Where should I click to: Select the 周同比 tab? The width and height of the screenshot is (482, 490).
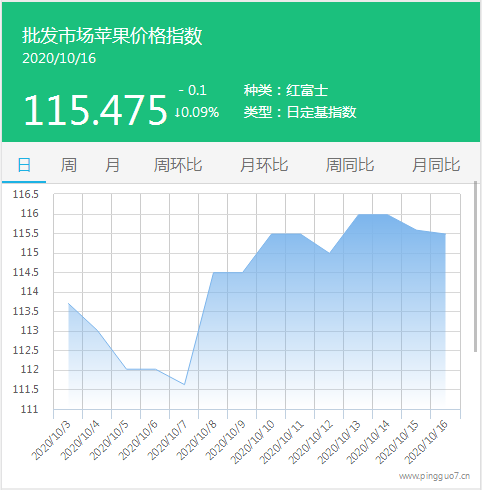coord(350,165)
